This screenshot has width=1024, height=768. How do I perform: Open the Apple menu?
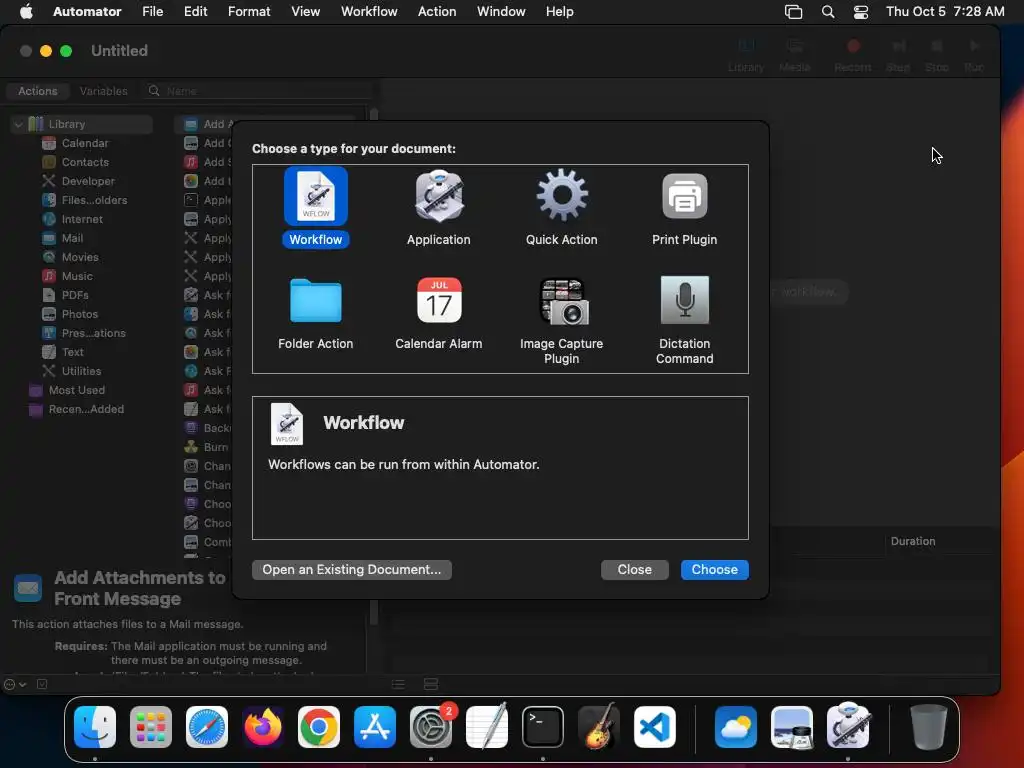(x=26, y=11)
